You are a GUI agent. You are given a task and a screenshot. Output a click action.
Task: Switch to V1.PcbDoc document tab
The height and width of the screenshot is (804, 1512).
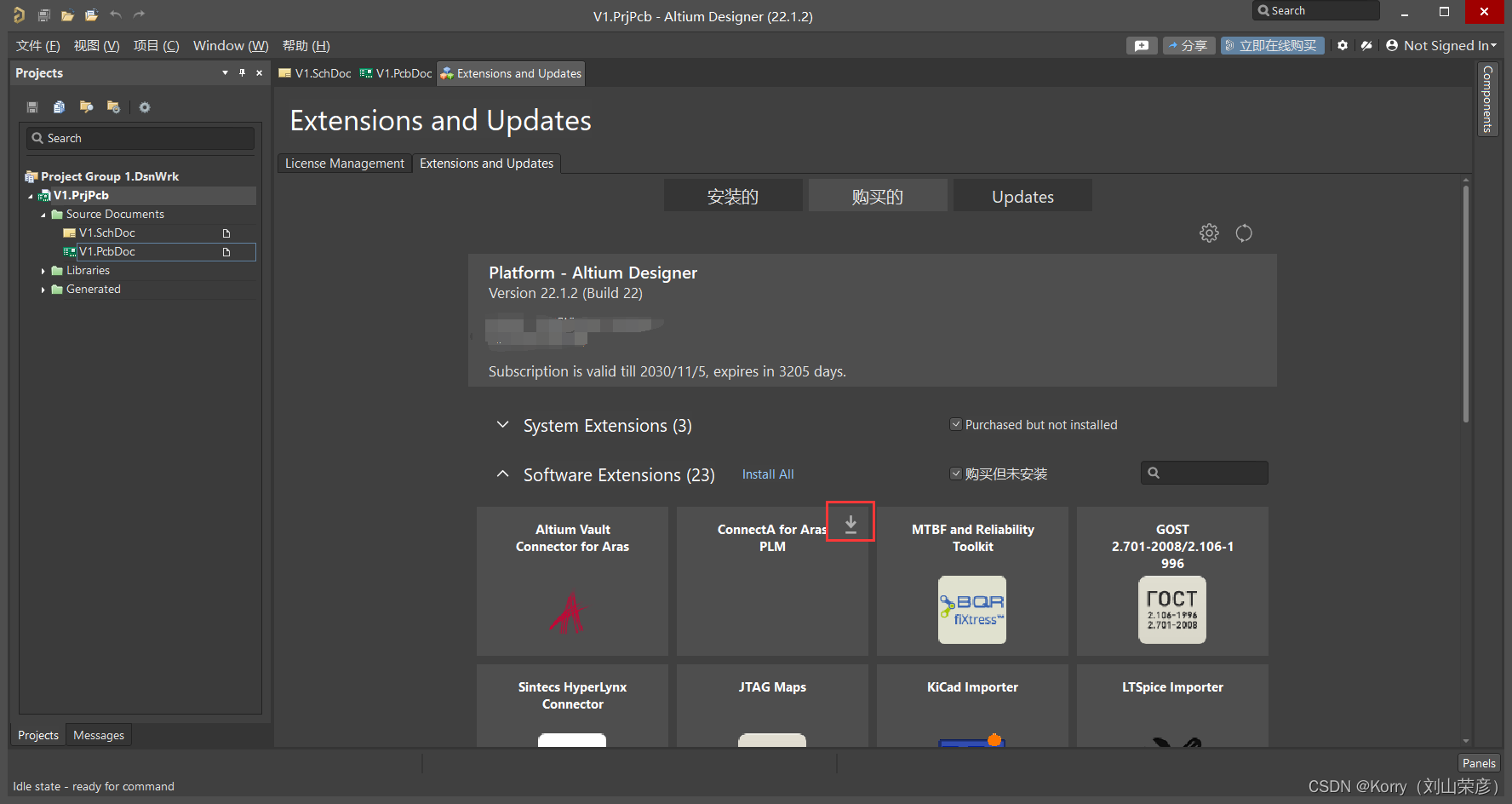click(x=396, y=73)
